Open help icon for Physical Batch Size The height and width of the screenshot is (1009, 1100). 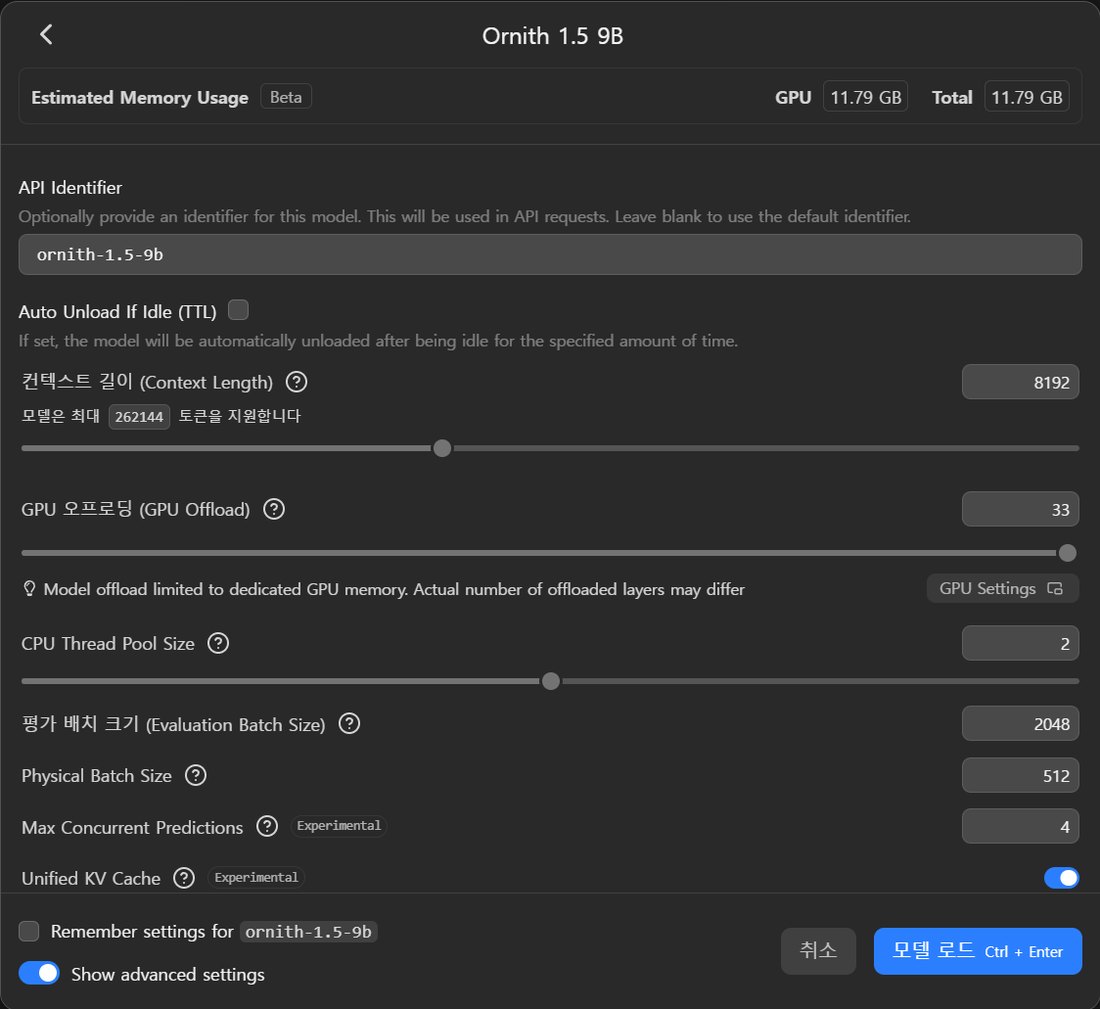(x=195, y=775)
